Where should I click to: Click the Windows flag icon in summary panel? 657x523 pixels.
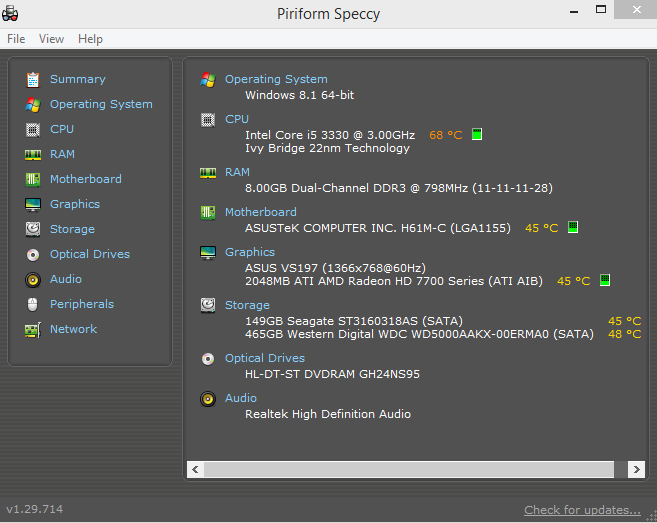click(208, 80)
